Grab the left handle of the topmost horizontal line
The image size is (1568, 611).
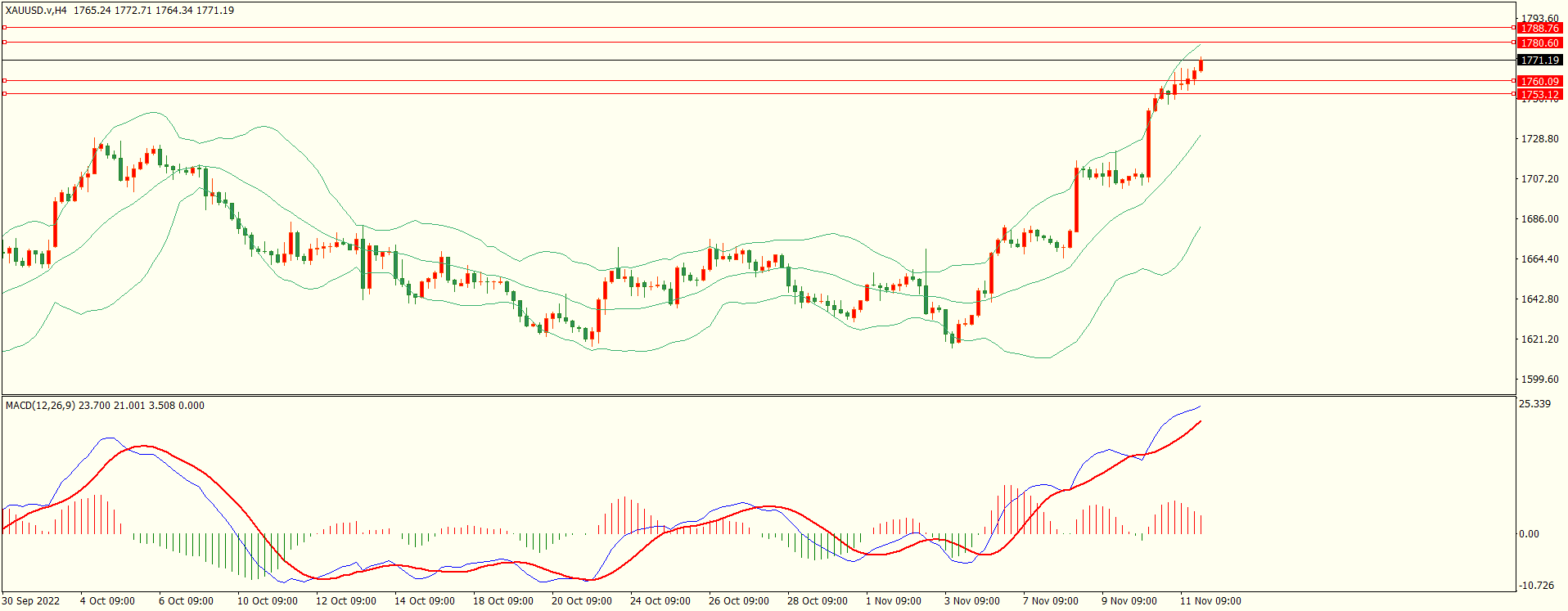[4, 28]
